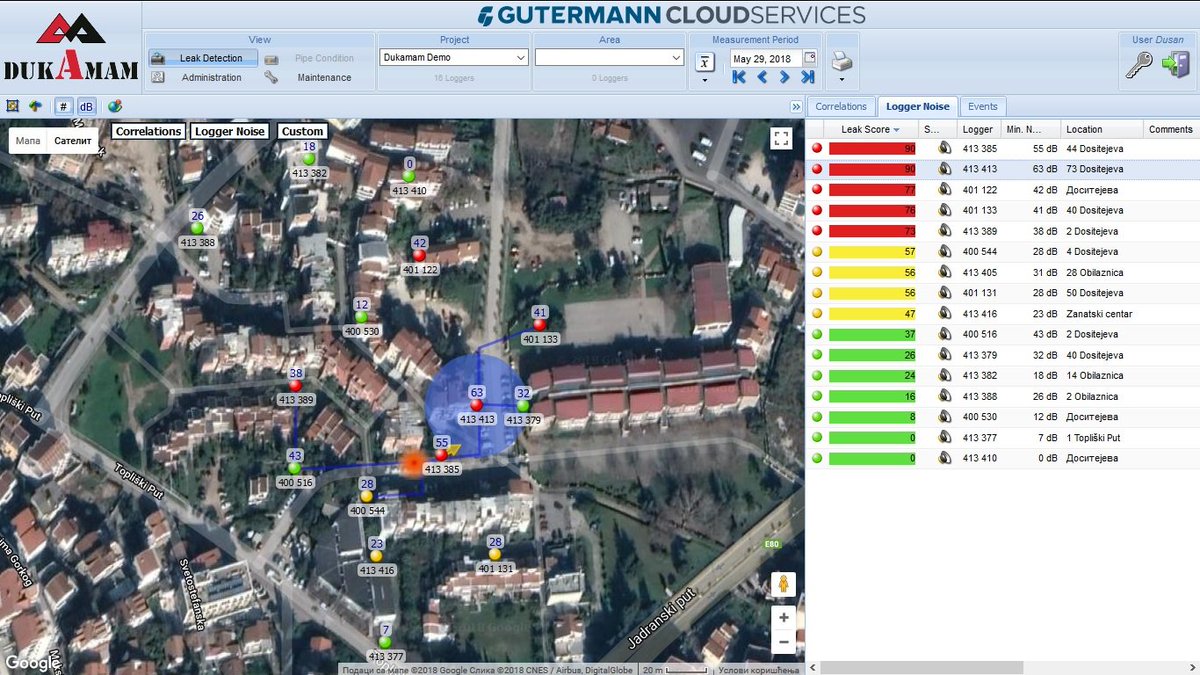Click the status dot for logger 413 389 row
Screen dimensions: 1200x675
tap(817, 231)
